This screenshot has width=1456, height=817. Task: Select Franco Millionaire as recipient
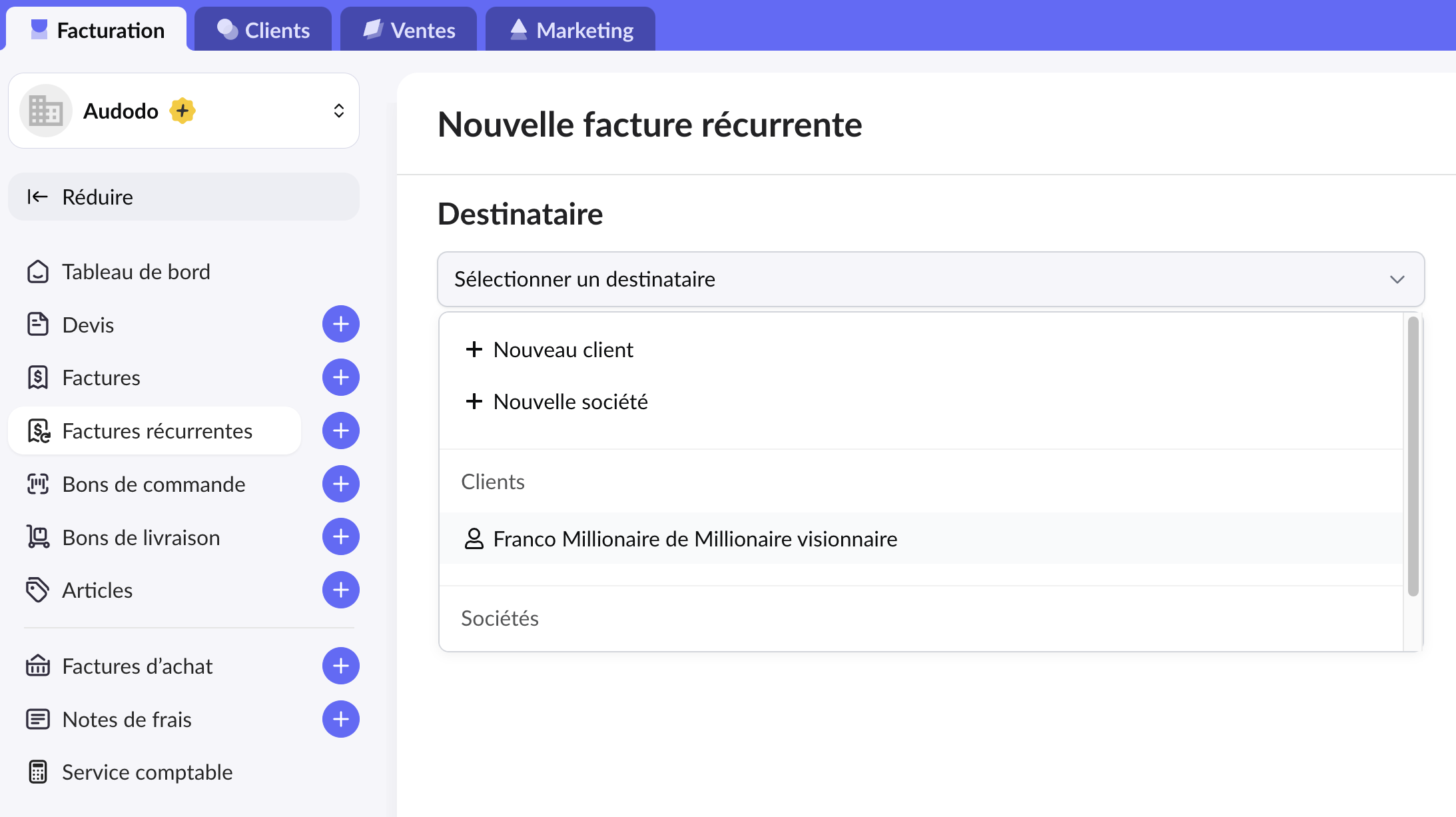pos(695,538)
